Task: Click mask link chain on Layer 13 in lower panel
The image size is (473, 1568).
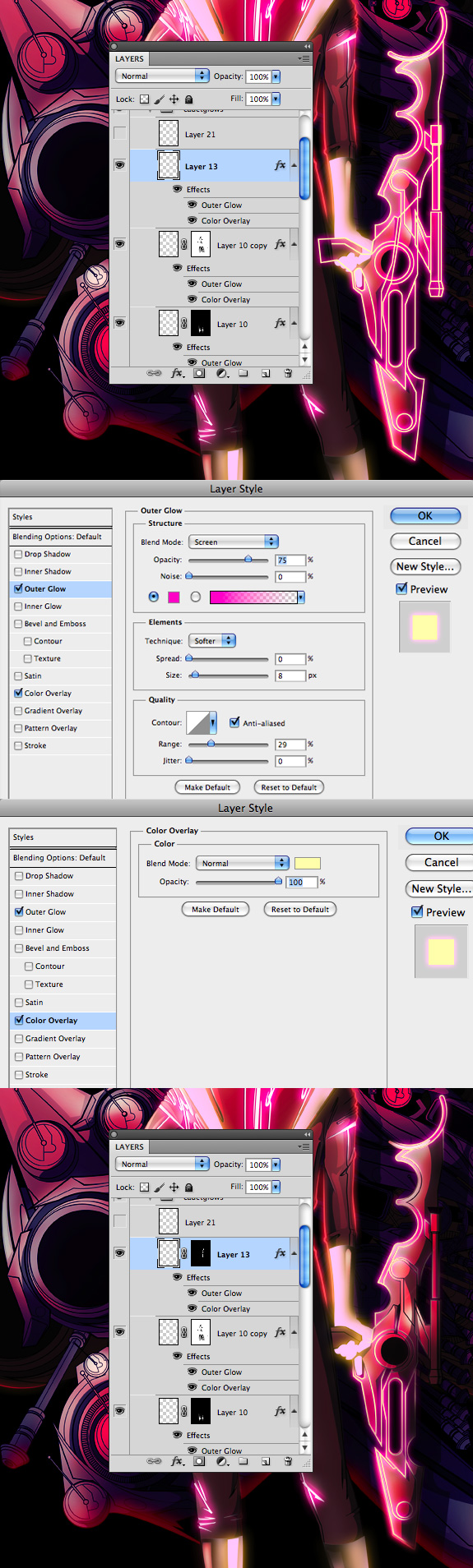Action: [x=184, y=1254]
